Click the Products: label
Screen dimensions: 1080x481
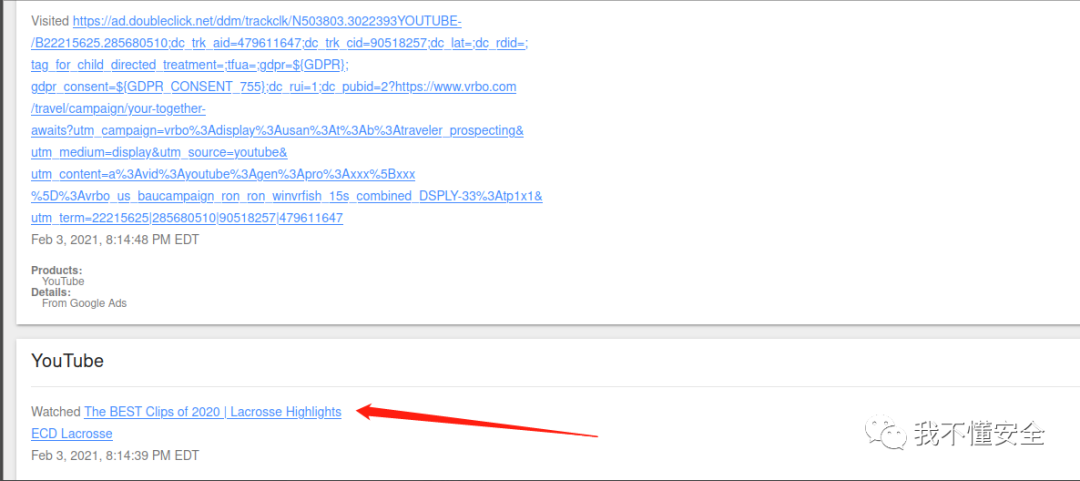coord(56,270)
